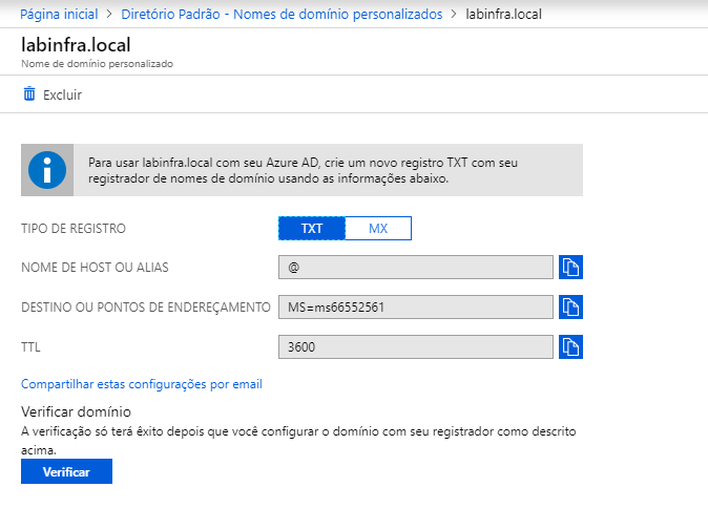Focus the Nome de host ou alias field
This screenshot has width=708, height=508.
(x=415, y=267)
